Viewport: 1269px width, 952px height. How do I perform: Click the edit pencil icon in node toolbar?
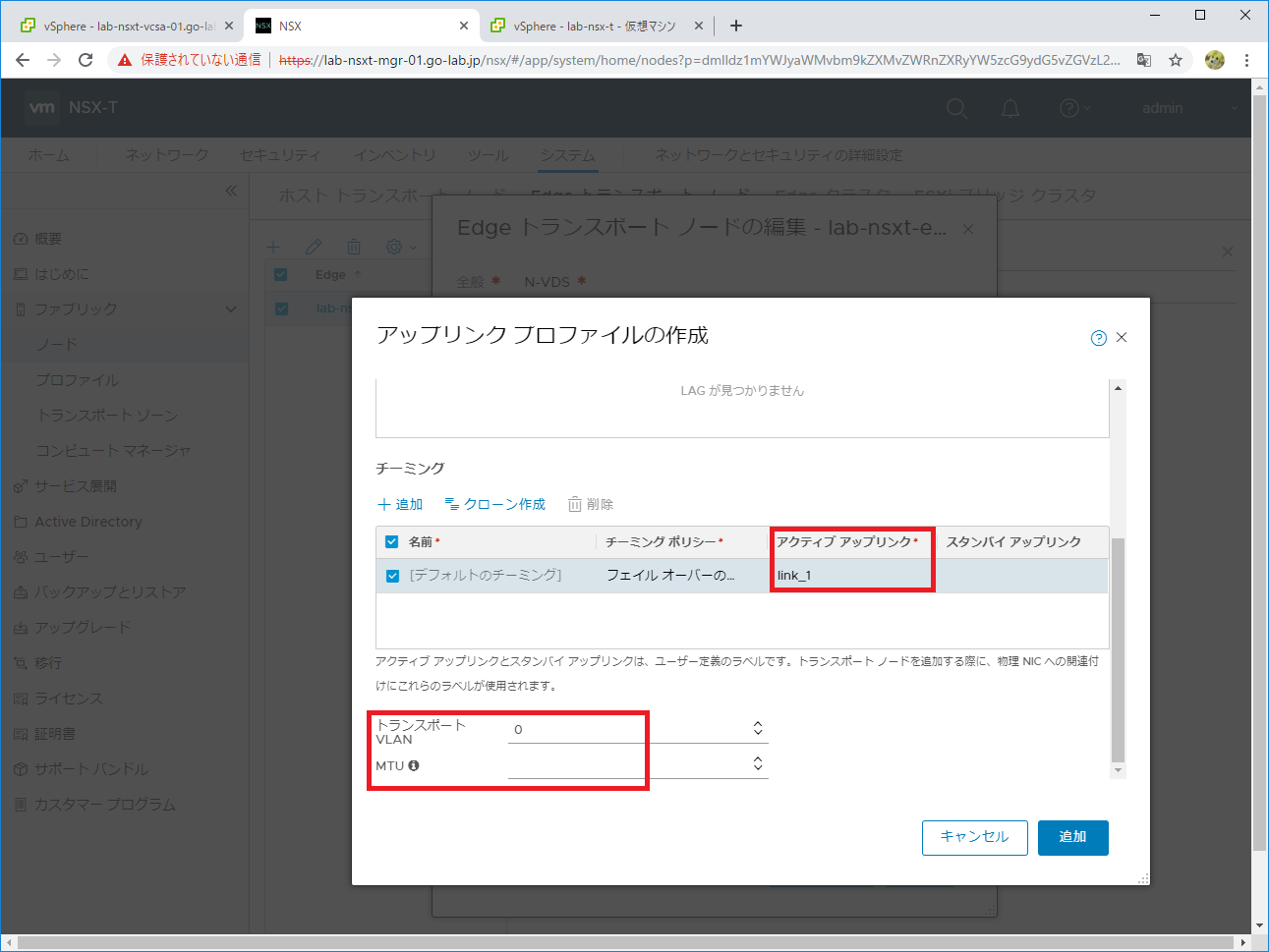coord(314,247)
